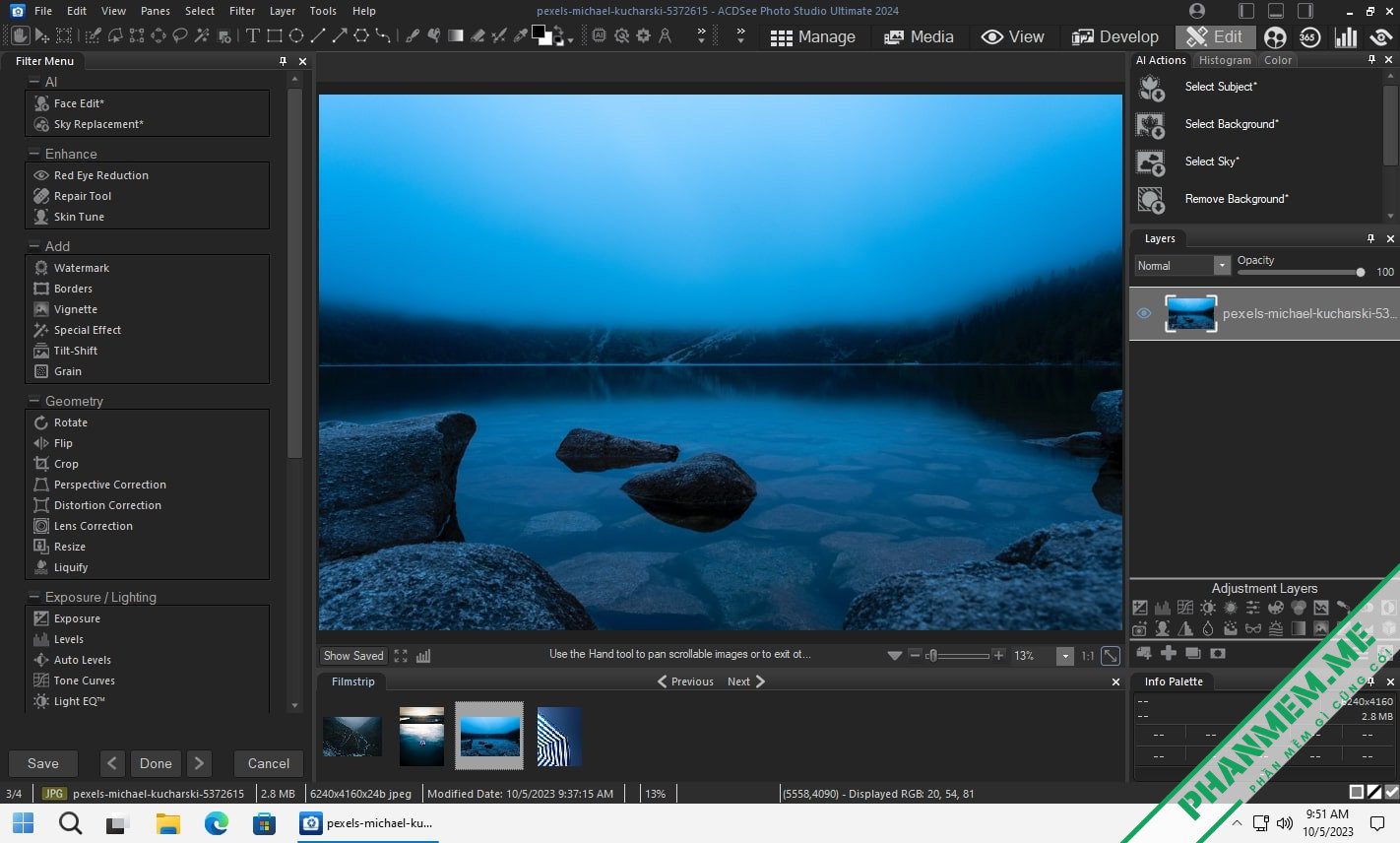Viewport: 1400px width, 843px height.
Task: Collapse the Exposure / Lighting filter group
Action: click(34, 597)
